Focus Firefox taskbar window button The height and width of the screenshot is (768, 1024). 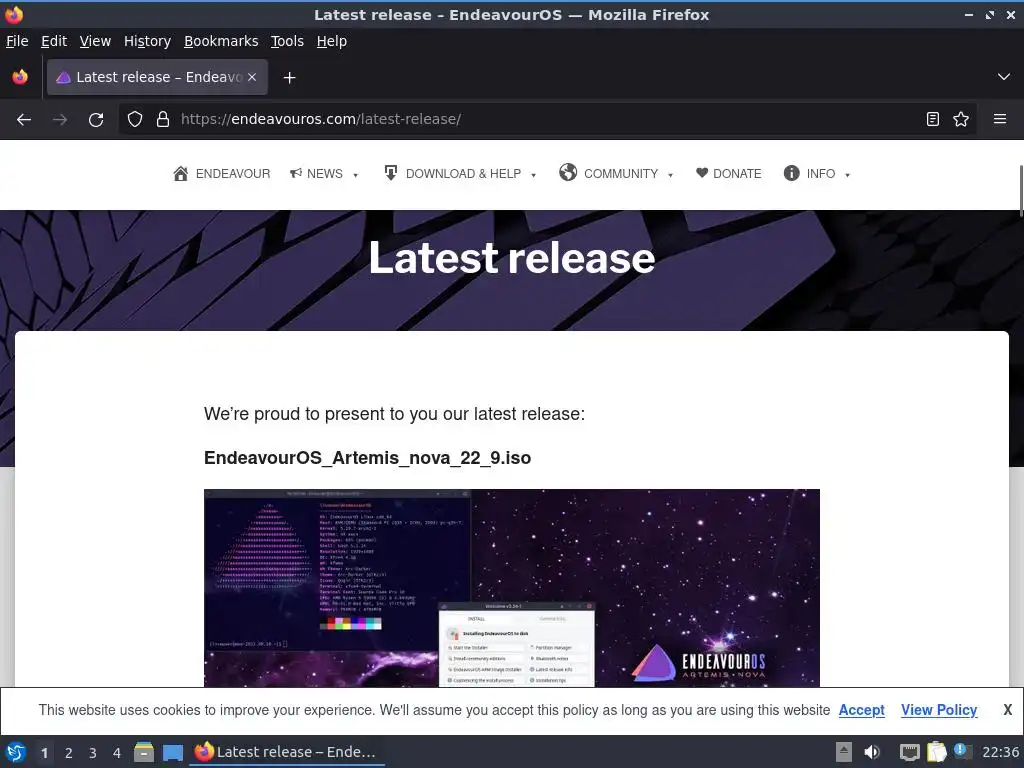point(287,752)
